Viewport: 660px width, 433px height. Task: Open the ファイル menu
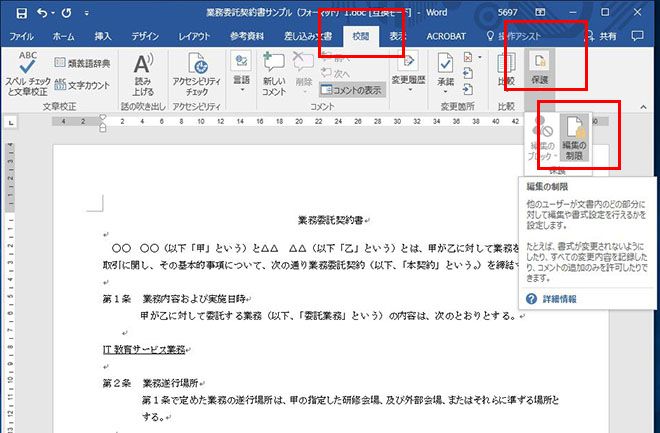22,37
